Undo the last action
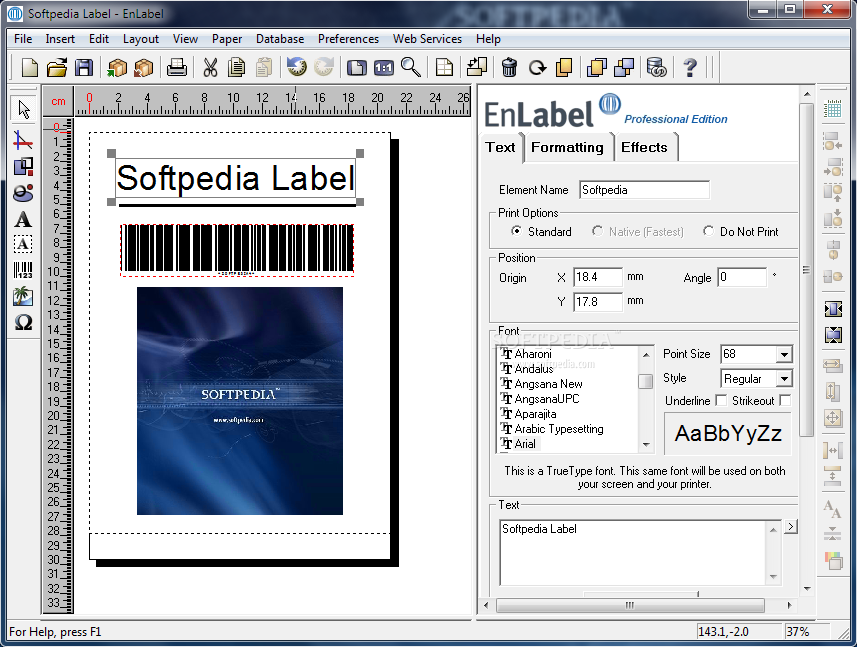The image size is (857, 647). pos(297,68)
